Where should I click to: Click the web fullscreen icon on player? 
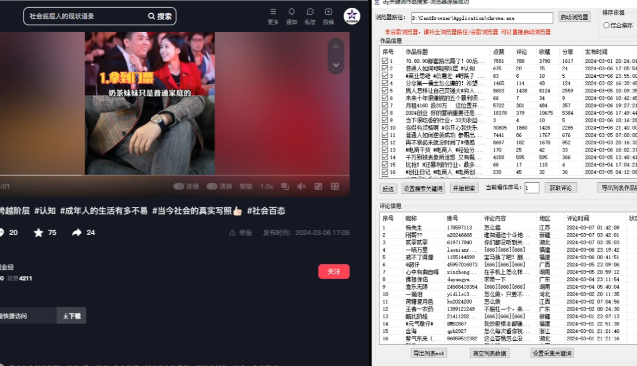318,186
